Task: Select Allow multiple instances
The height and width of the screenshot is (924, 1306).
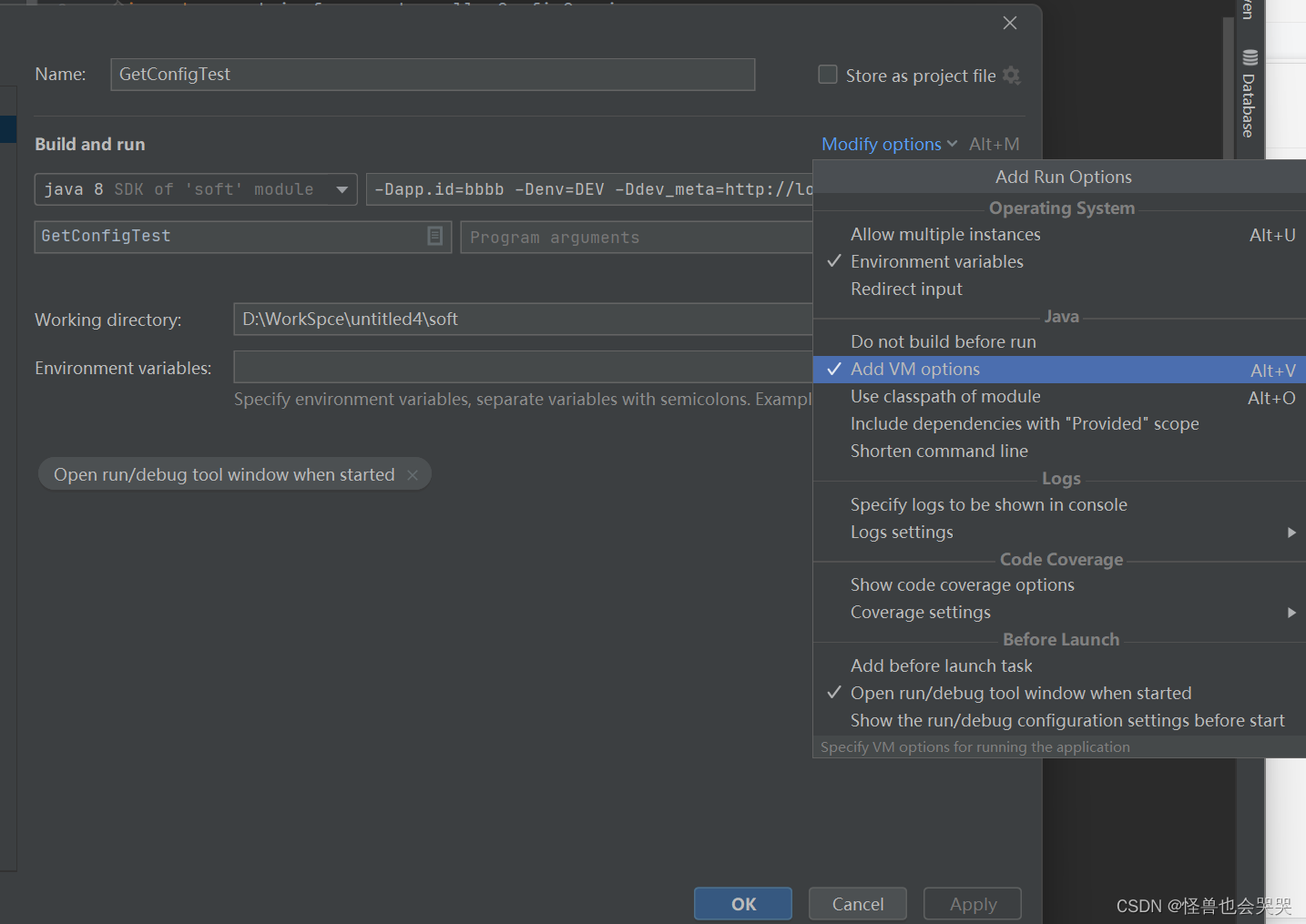Action: (945, 234)
